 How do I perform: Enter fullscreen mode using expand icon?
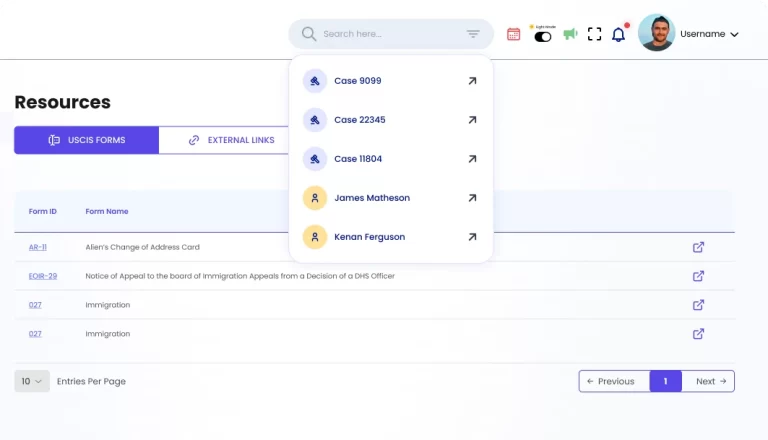click(x=594, y=34)
